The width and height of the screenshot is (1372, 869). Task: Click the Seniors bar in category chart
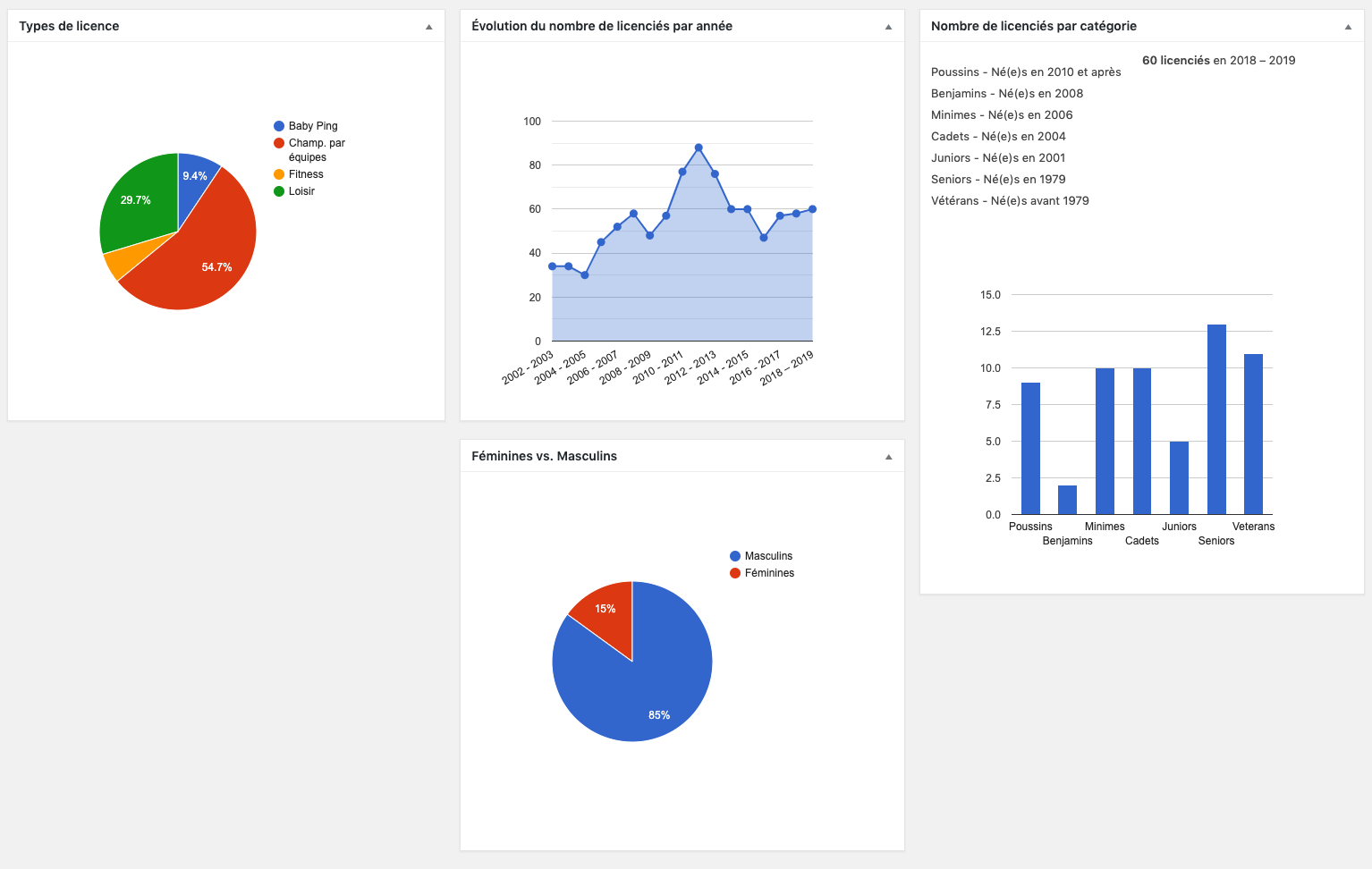1216,419
